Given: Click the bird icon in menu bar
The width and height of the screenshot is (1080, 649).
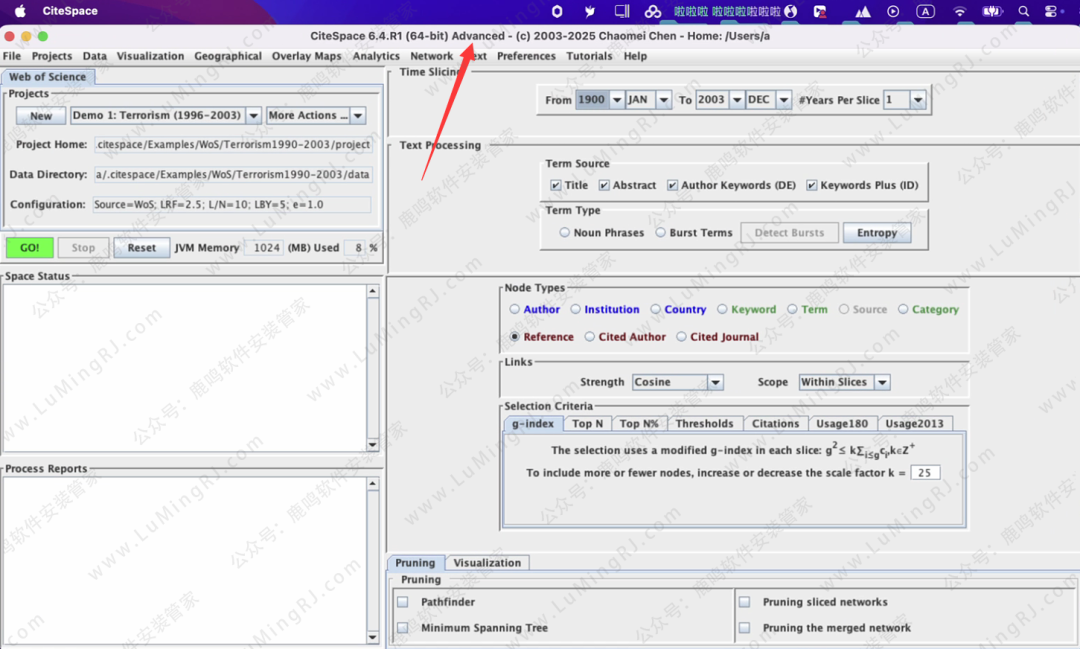Looking at the screenshot, I should pos(589,11).
